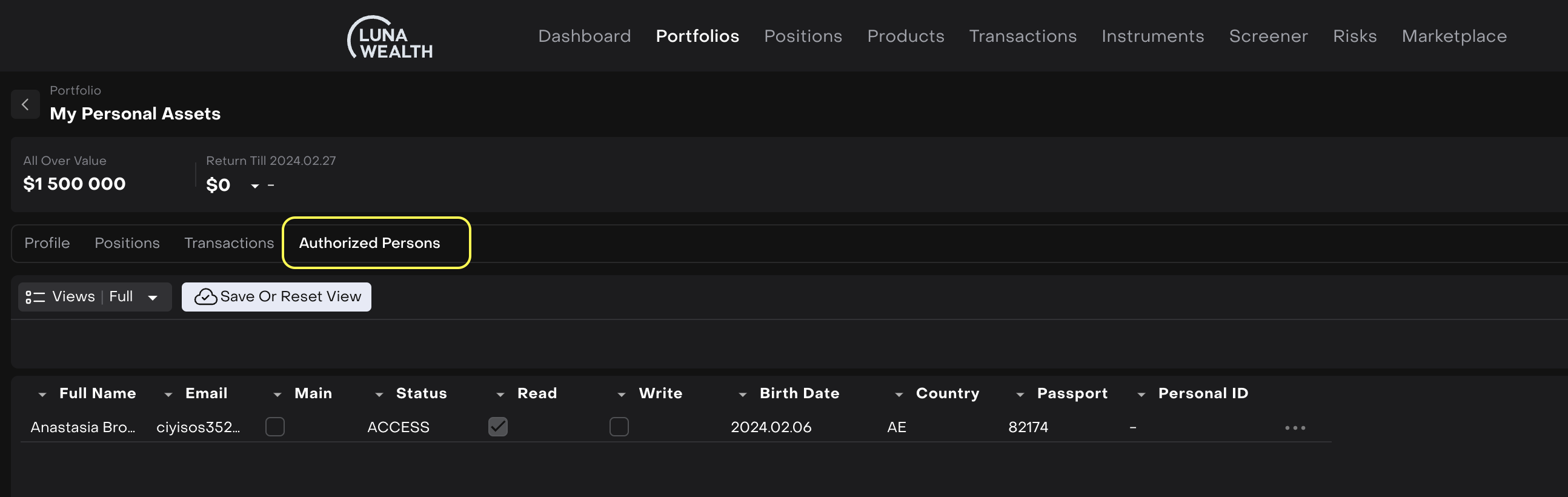This screenshot has width=1568, height=497.
Task: Click the Luna Wealth logo
Action: coord(390,38)
